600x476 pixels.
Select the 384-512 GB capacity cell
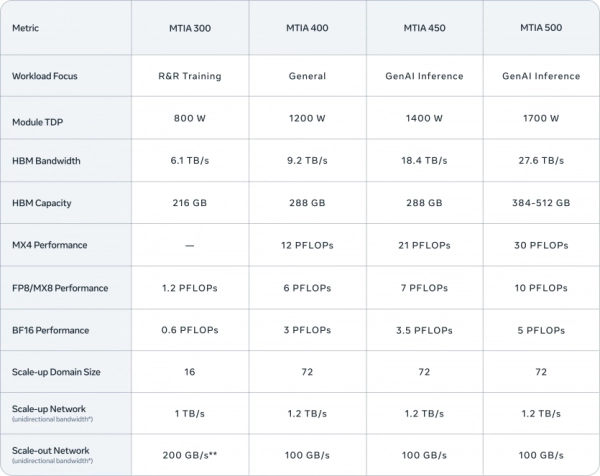(x=541, y=203)
